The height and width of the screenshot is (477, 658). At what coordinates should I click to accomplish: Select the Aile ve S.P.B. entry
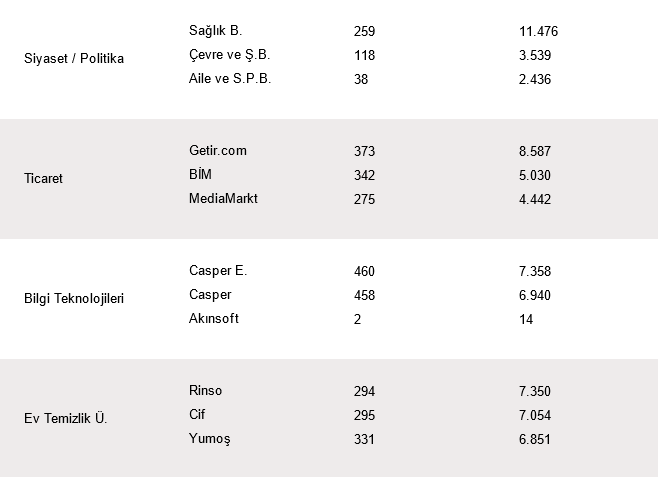coord(229,78)
